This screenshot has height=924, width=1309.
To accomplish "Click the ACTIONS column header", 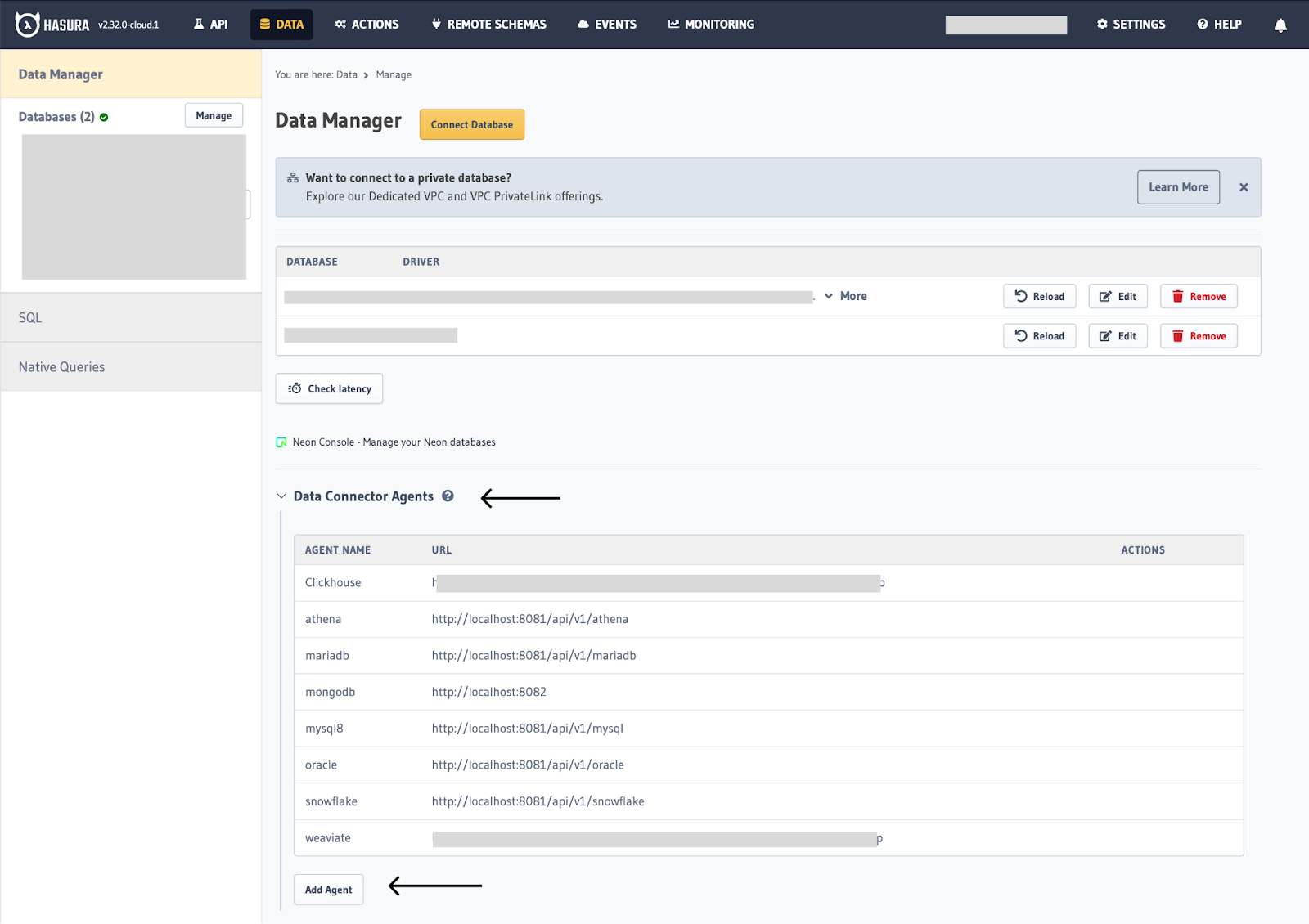I will coord(1143,550).
